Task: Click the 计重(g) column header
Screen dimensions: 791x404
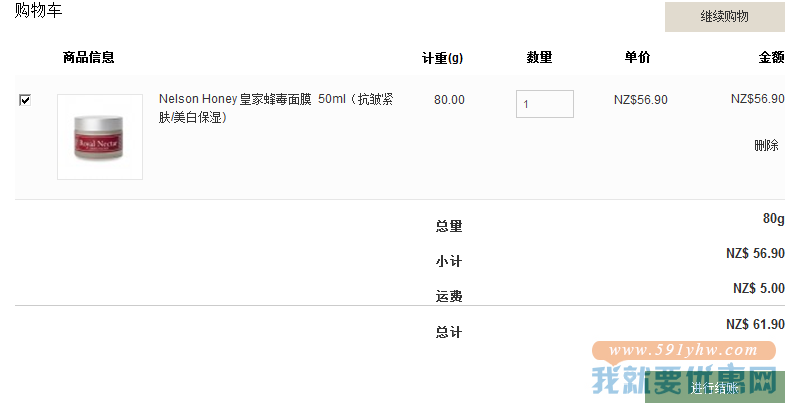Action: click(442, 57)
